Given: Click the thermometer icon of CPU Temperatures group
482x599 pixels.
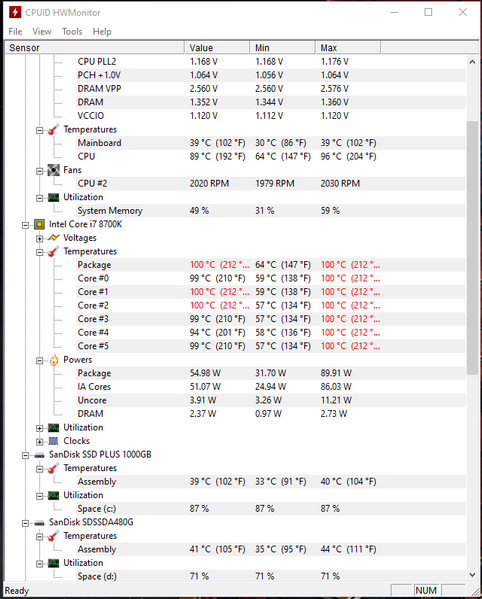Looking at the screenshot, I should tap(53, 251).
